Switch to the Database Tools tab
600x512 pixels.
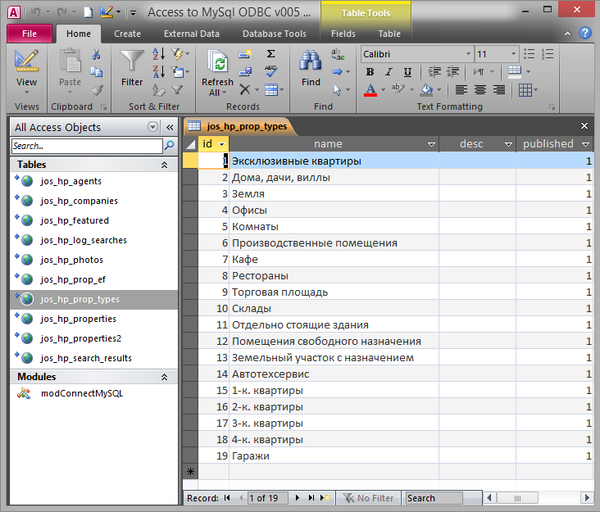(x=274, y=34)
